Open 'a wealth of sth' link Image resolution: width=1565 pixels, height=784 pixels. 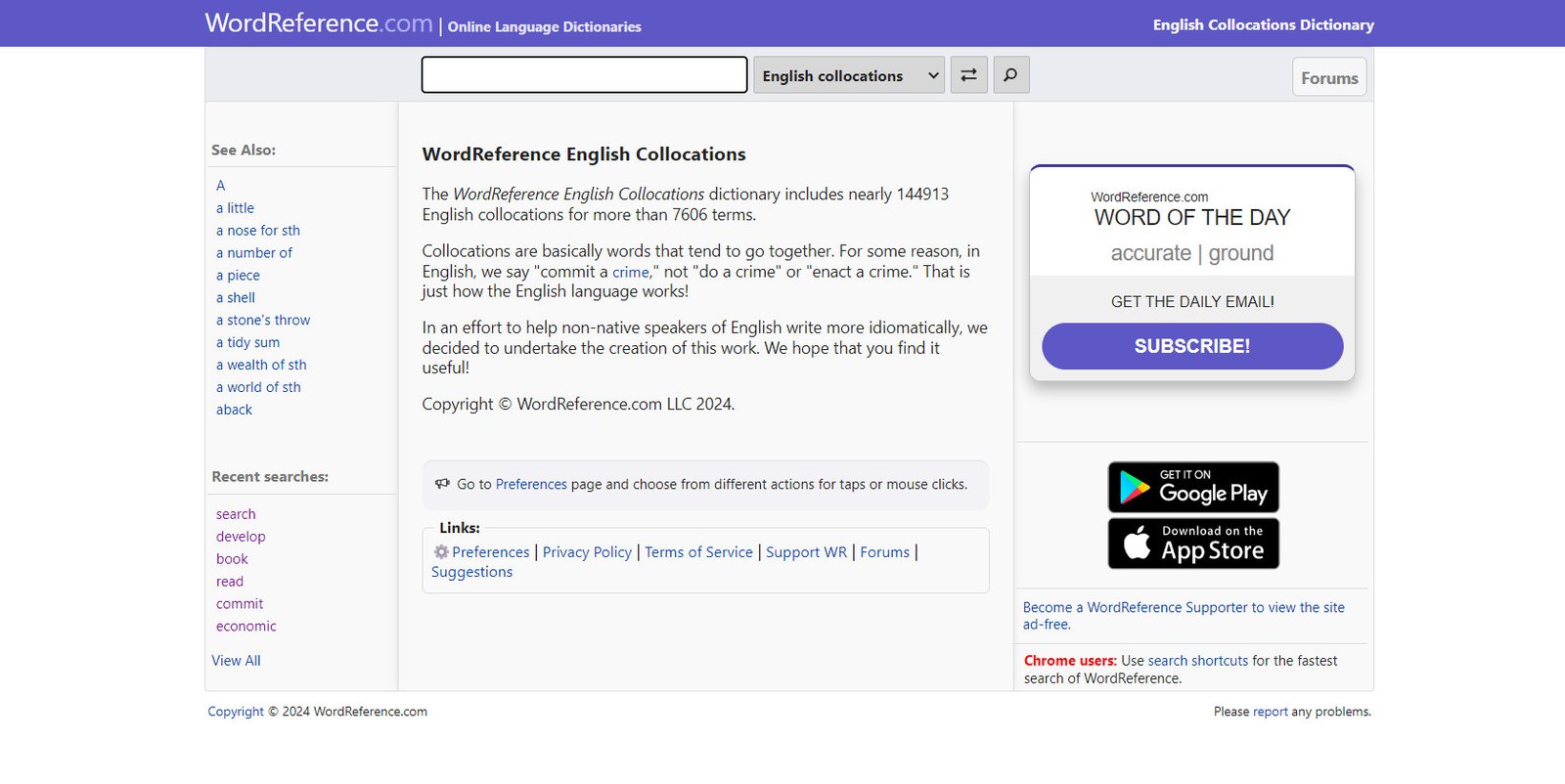point(261,366)
